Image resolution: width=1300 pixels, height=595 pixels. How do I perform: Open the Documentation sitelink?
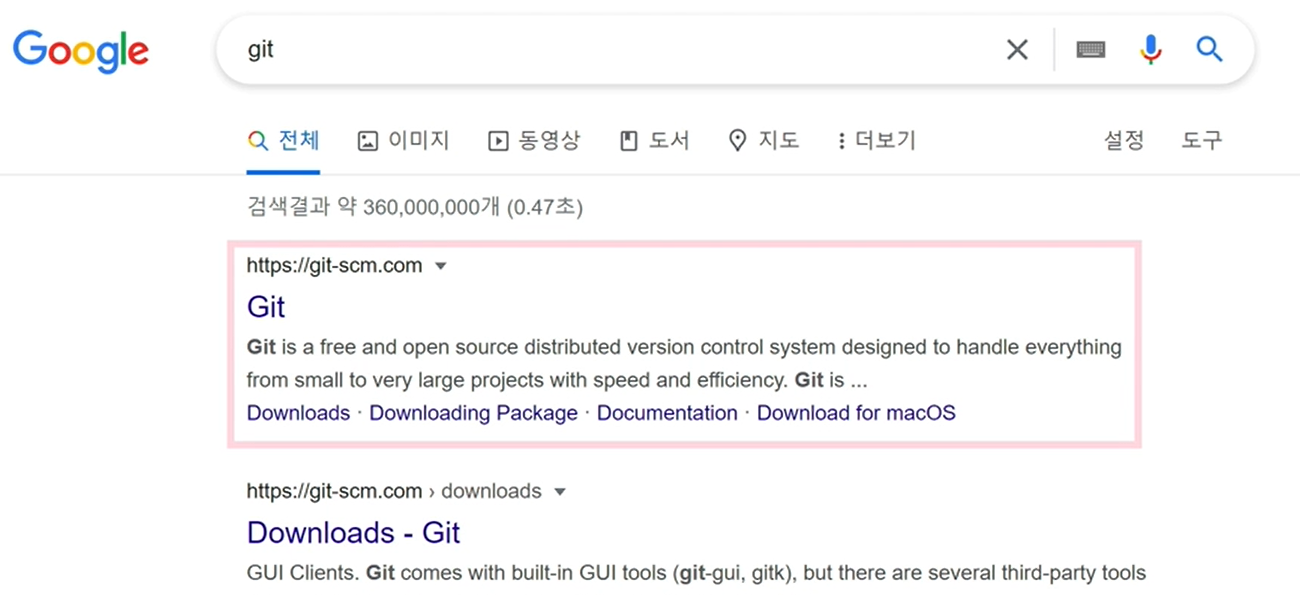click(x=667, y=413)
